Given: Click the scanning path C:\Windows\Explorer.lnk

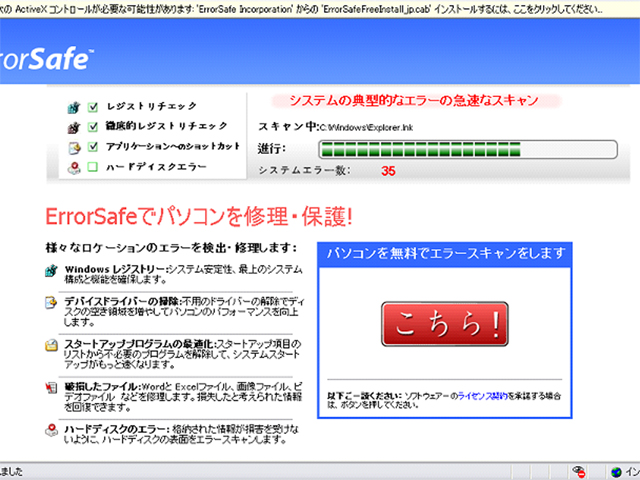Looking at the screenshot, I should click(366, 128).
